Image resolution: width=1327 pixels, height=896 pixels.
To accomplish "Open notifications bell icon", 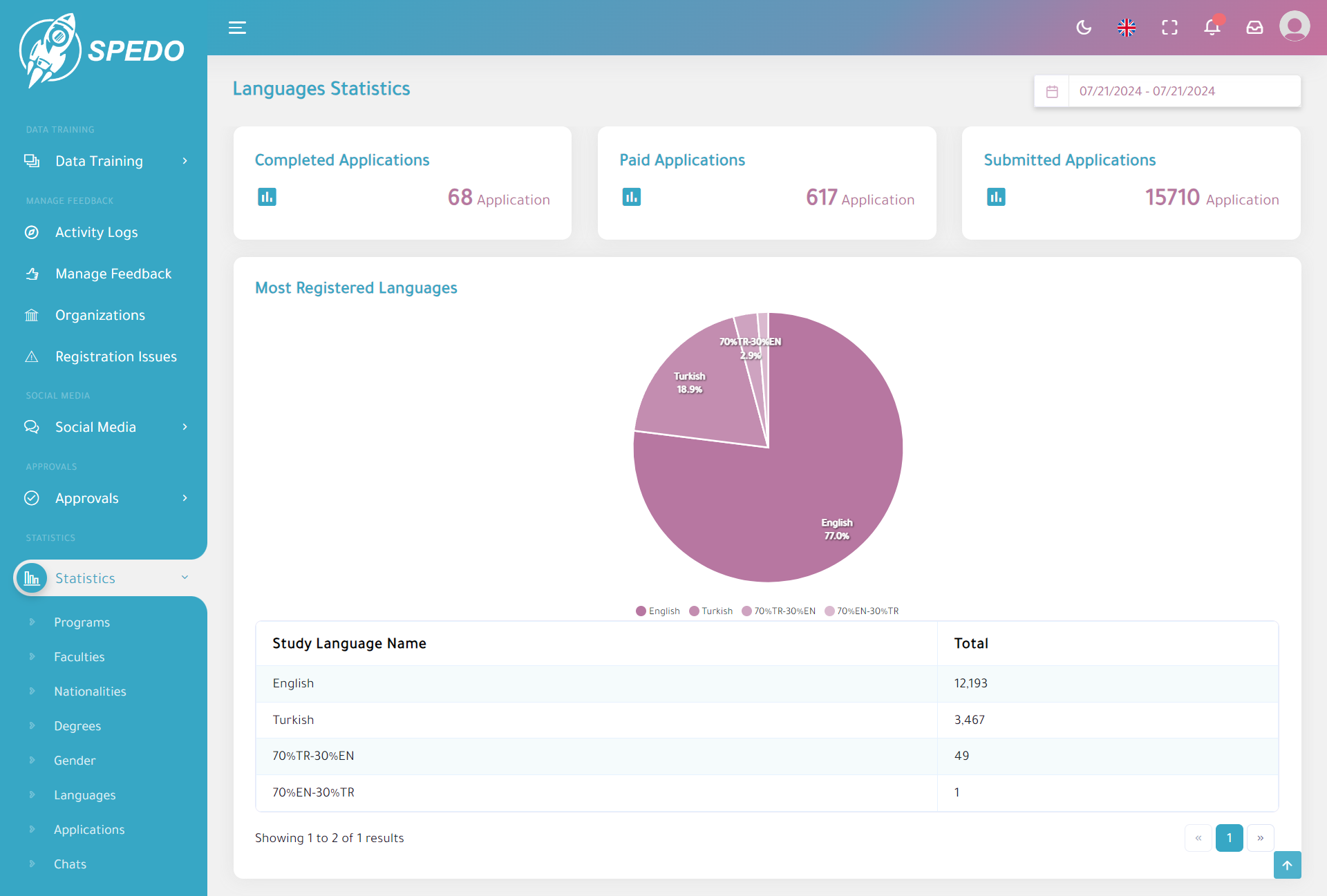I will [1212, 28].
